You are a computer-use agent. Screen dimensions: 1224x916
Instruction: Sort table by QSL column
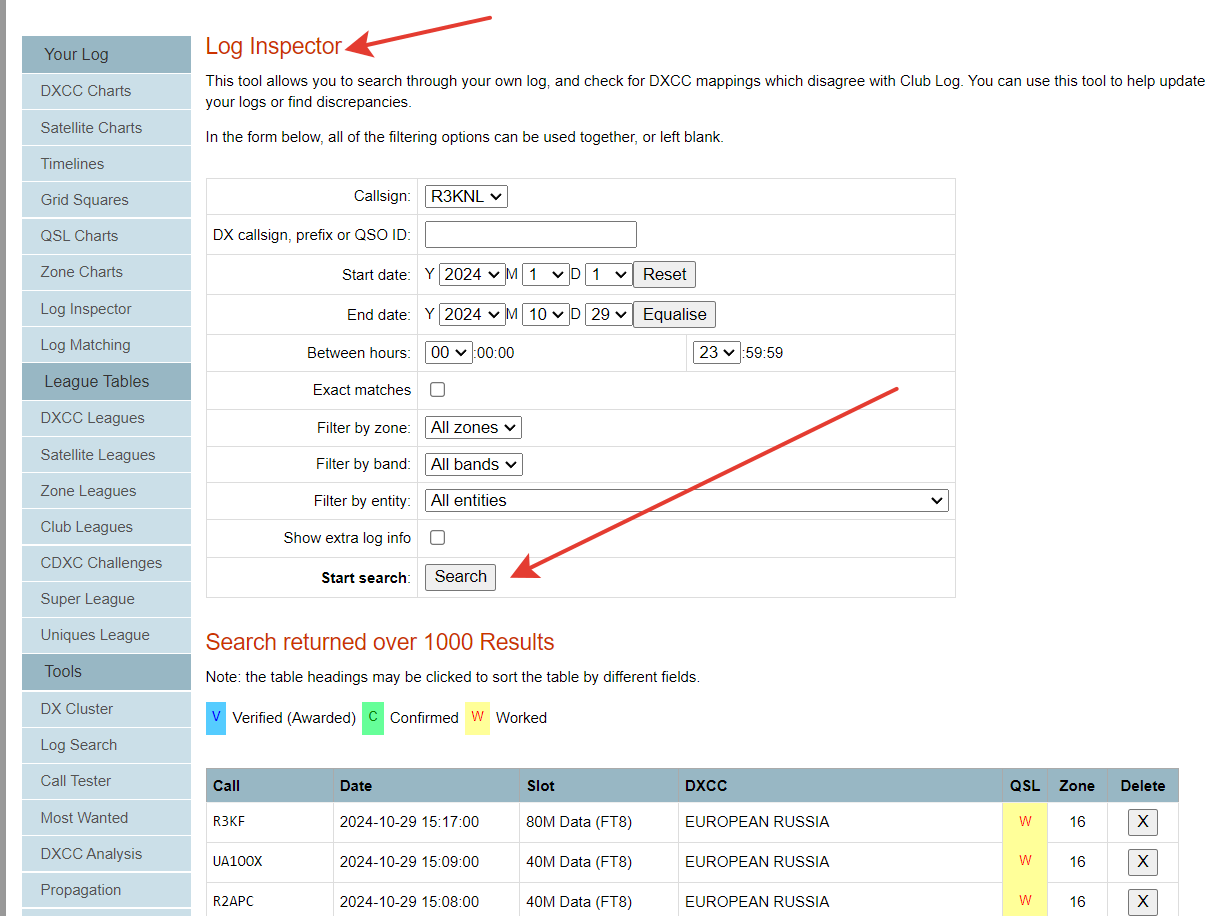click(x=1025, y=786)
